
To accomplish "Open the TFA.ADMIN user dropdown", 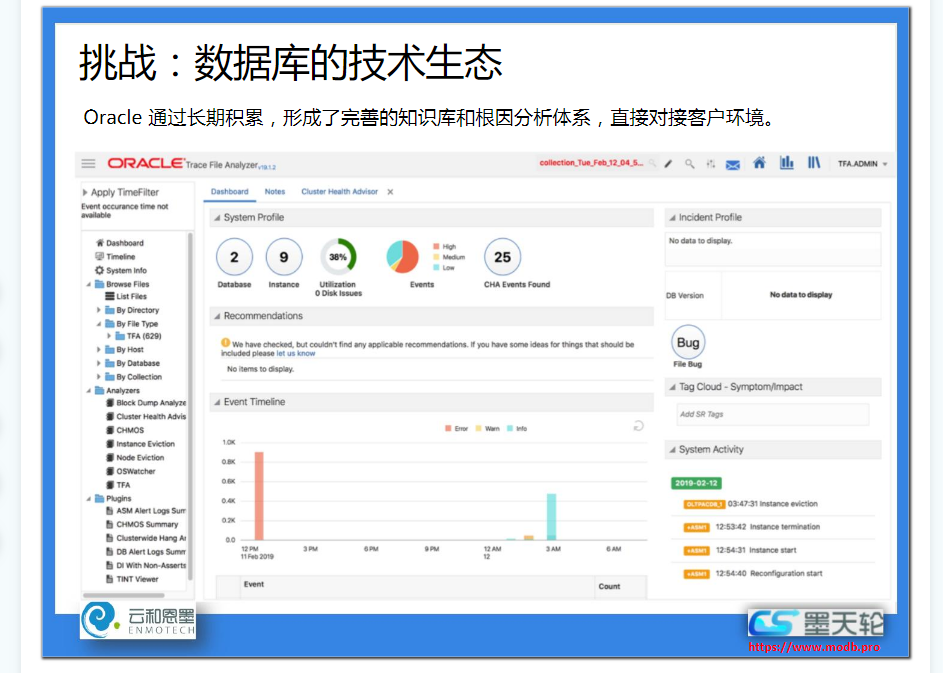I will (860, 163).
